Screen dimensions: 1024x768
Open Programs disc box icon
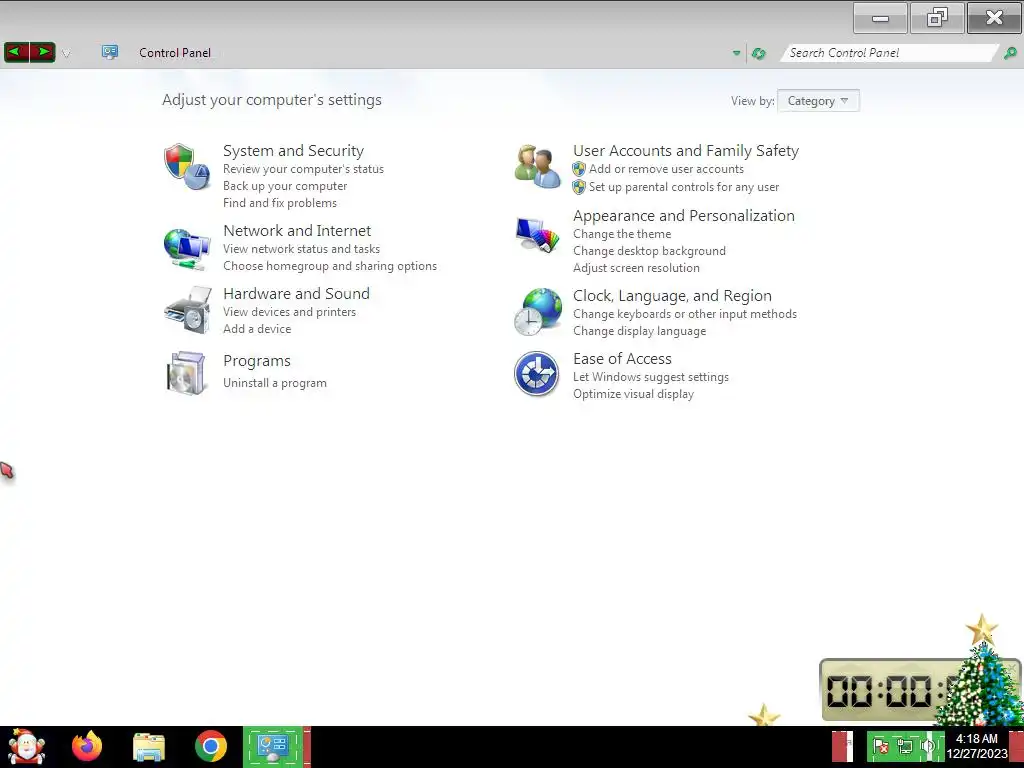point(187,373)
